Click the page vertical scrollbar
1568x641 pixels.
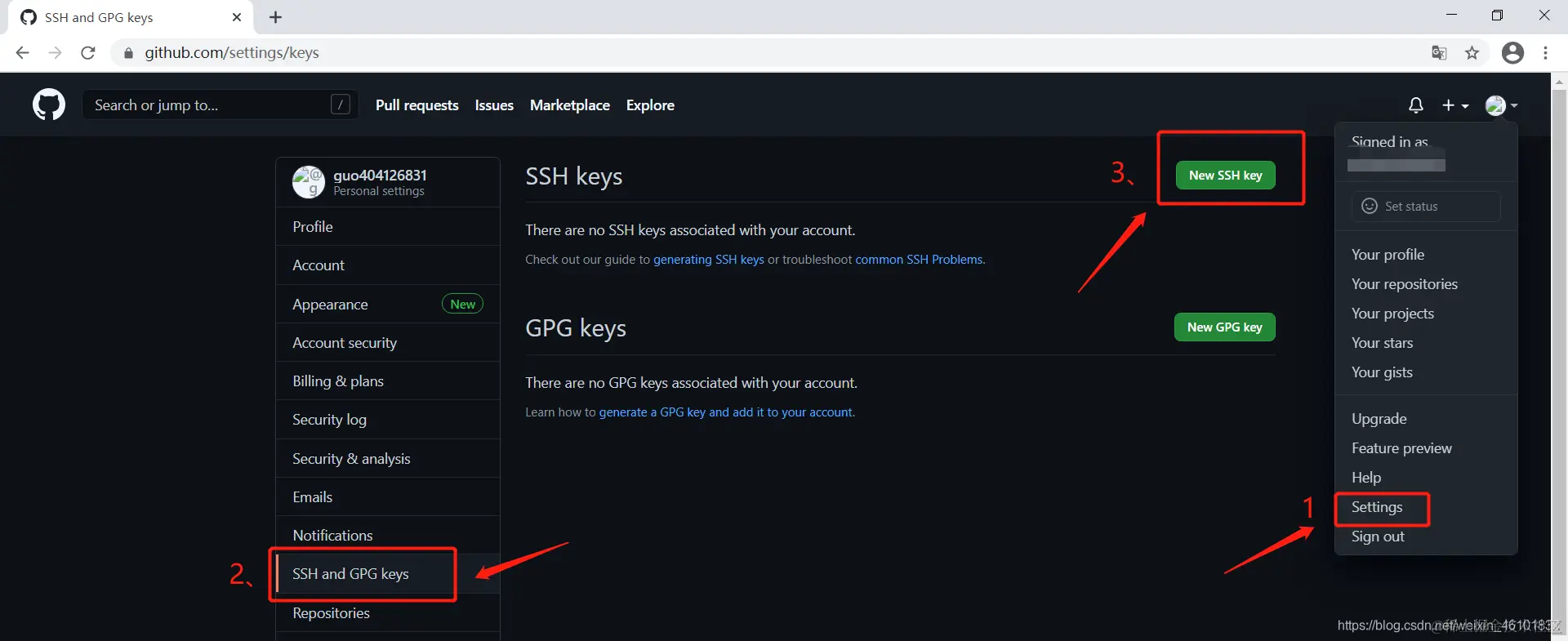click(x=1559, y=357)
